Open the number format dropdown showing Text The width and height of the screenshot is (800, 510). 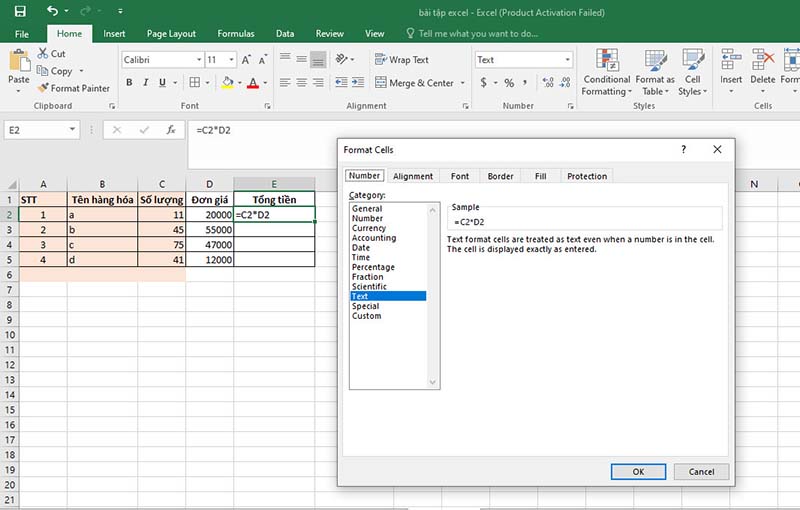567,60
